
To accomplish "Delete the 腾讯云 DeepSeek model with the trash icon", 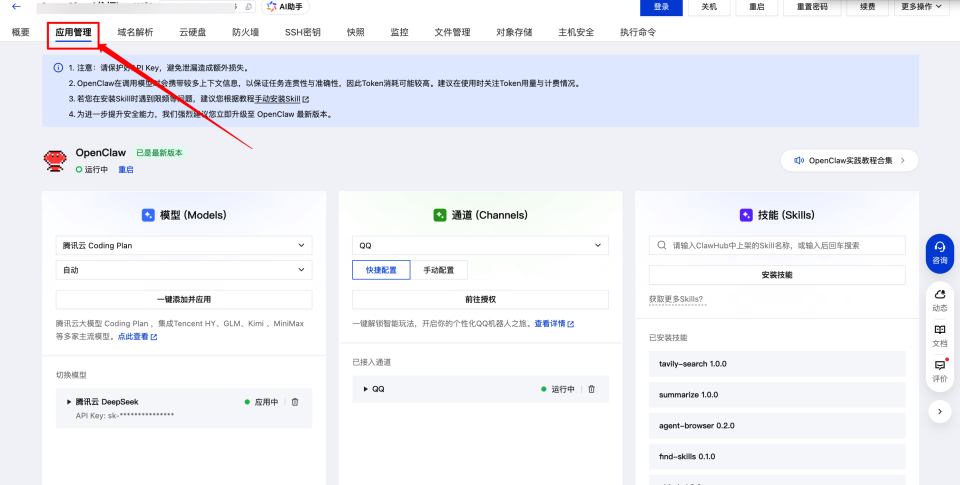I will click(295, 402).
